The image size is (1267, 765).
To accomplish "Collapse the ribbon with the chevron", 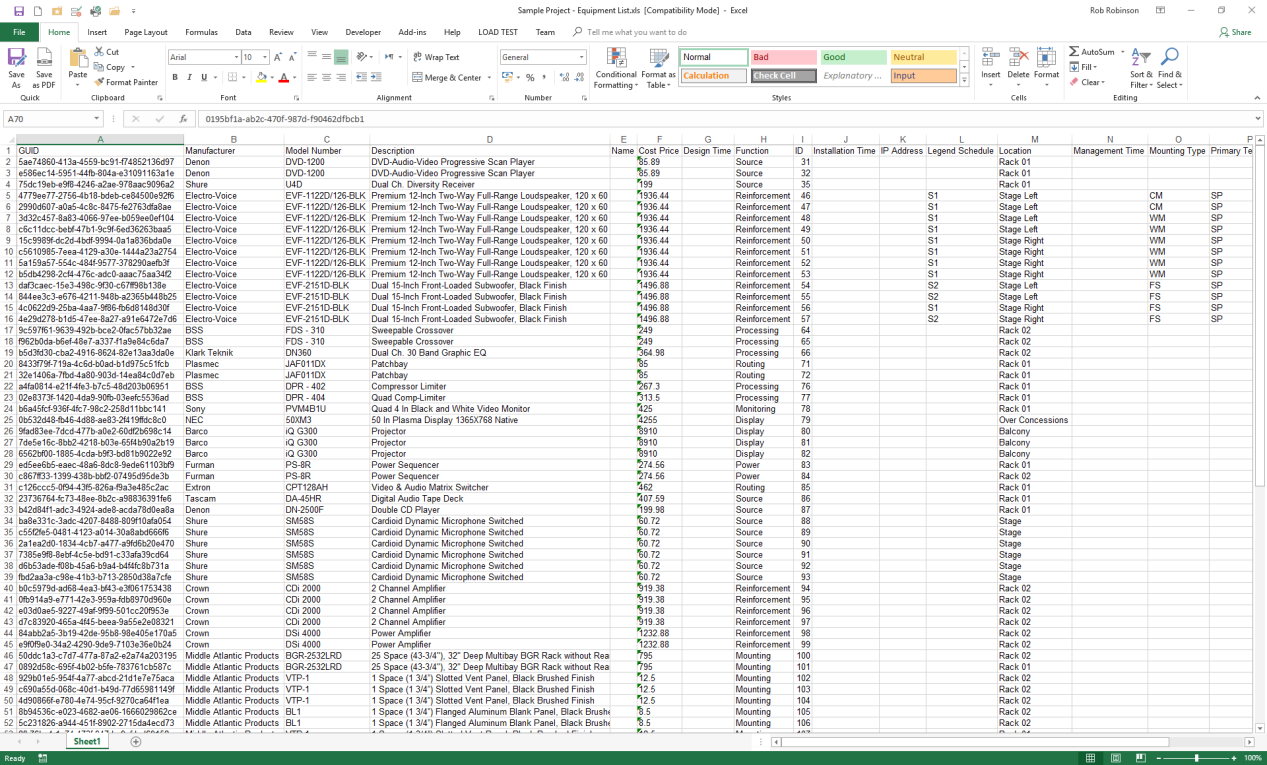I will [1257, 98].
